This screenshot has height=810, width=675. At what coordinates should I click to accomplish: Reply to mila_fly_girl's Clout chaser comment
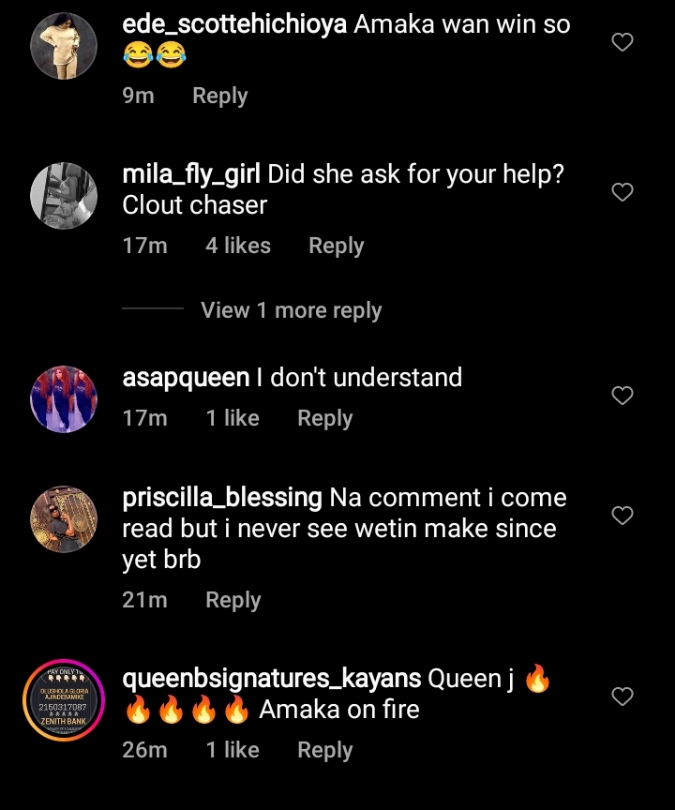(336, 246)
